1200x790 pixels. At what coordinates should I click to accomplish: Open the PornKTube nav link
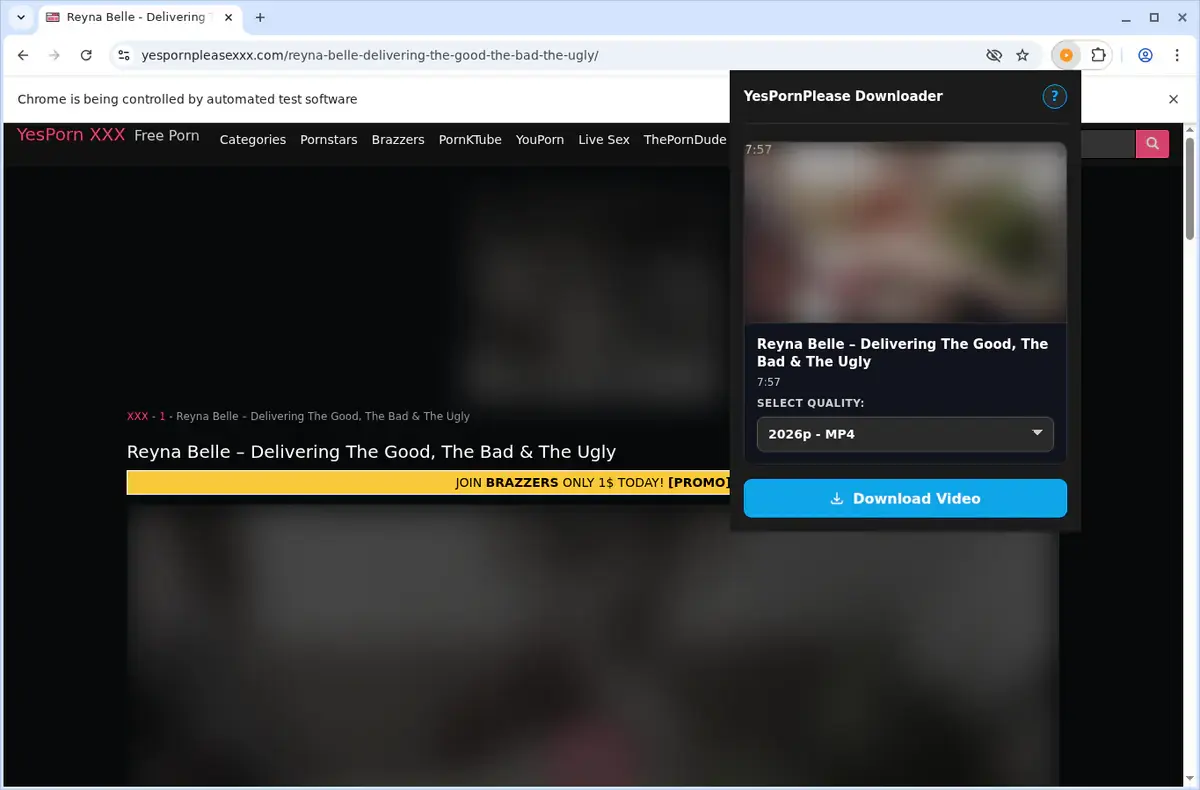pos(470,140)
